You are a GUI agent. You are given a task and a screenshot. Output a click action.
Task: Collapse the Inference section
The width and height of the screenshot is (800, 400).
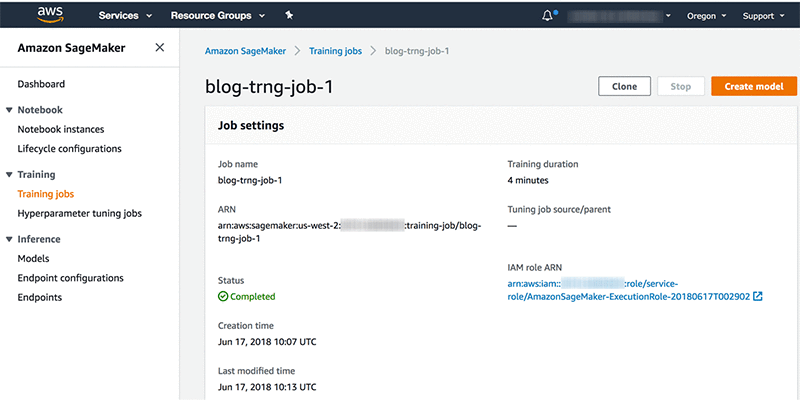(x=9, y=240)
